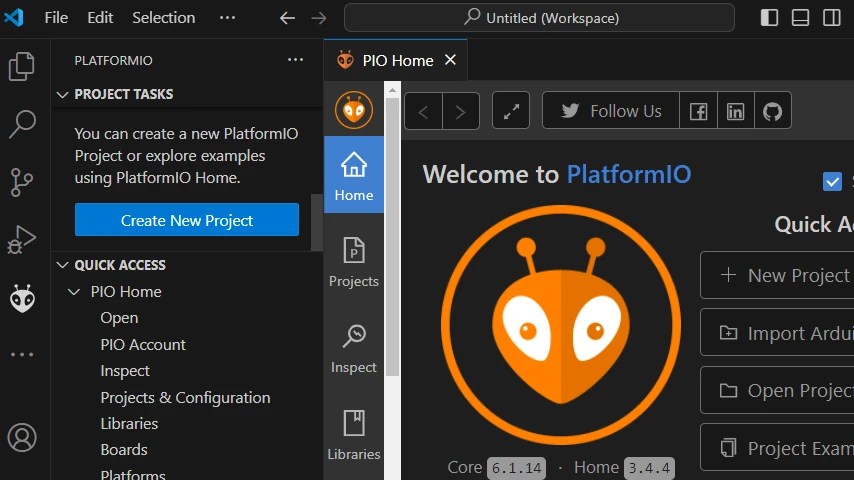Show more menu items ellipsis
The image size is (854, 480).
pyautogui.click(x=227, y=17)
